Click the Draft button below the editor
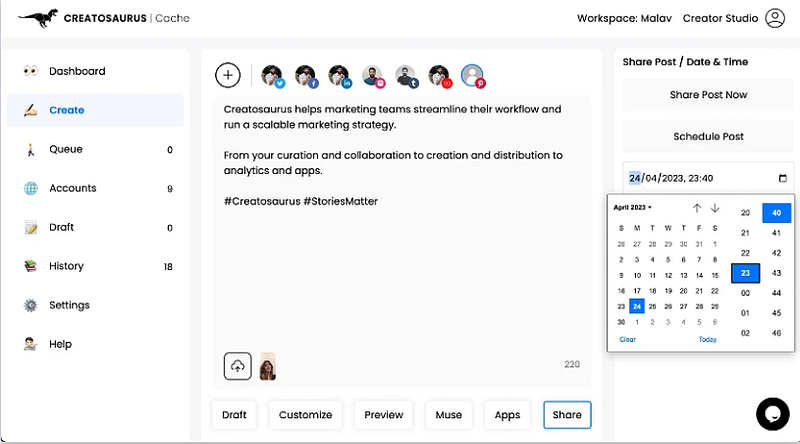This screenshot has height=444, width=800. [234, 415]
